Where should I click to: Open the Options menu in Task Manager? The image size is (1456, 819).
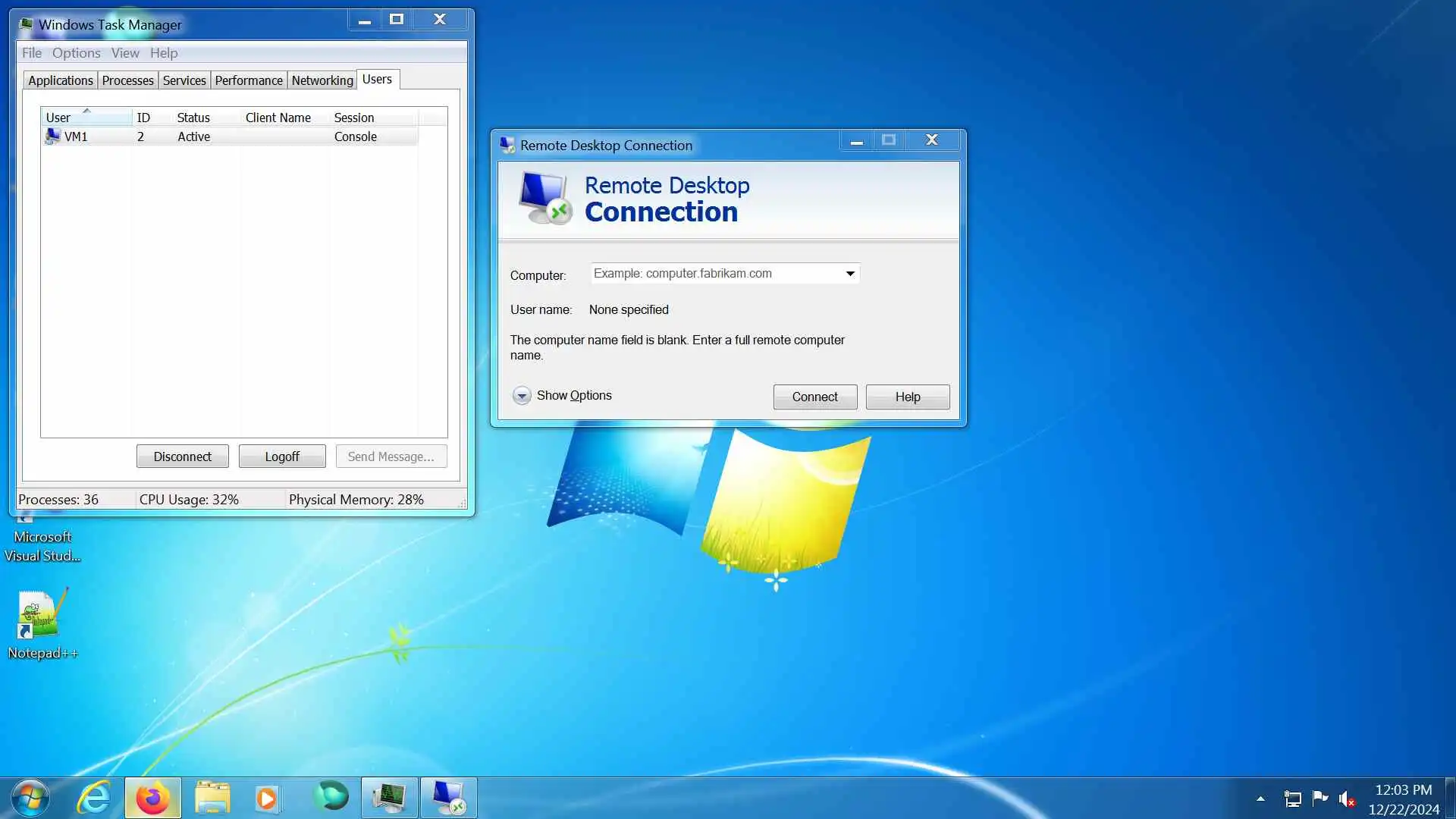pos(76,53)
